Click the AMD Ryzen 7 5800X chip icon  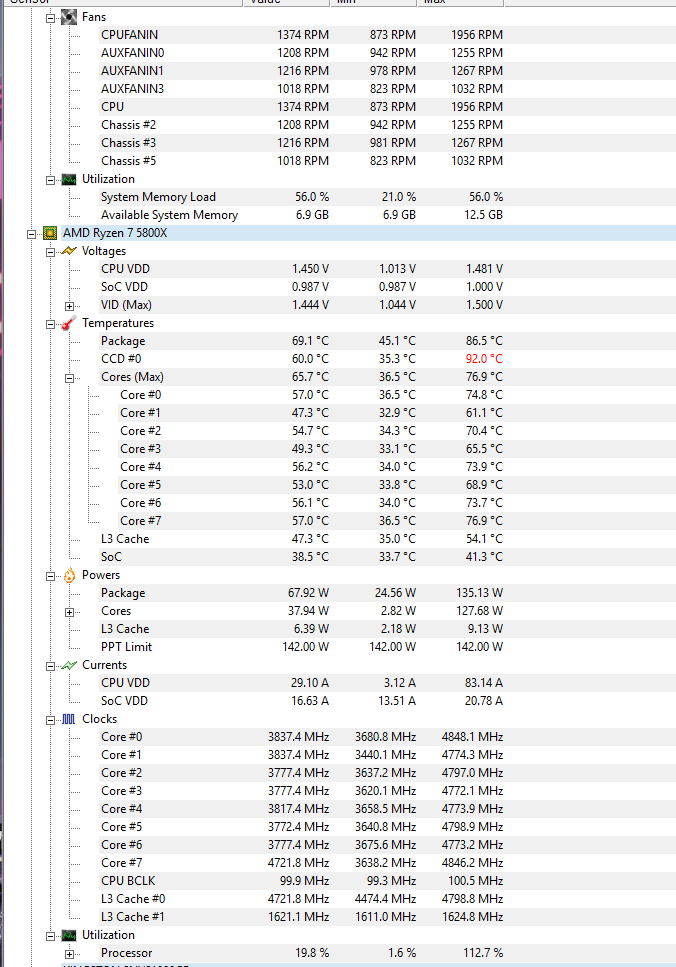coord(50,233)
